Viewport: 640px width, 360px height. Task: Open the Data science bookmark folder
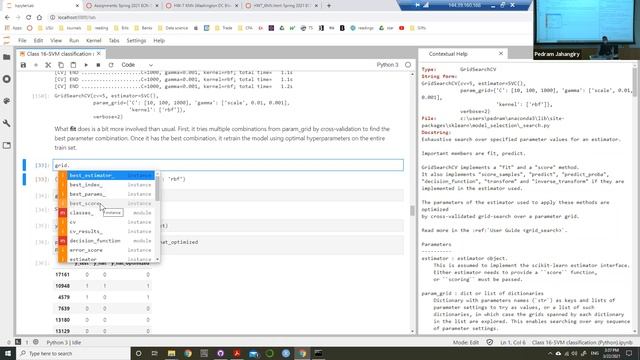173,28
